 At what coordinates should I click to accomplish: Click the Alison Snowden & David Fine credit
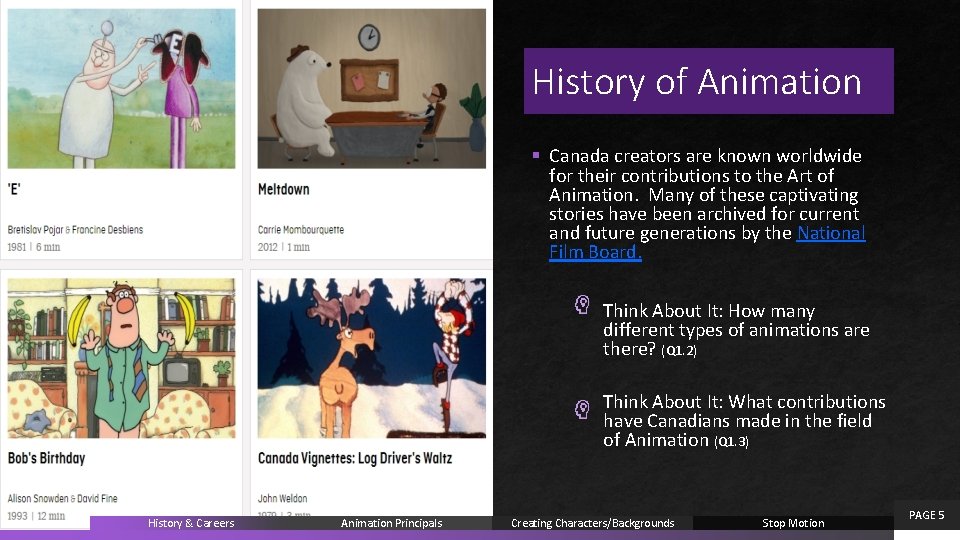click(62, 498)
